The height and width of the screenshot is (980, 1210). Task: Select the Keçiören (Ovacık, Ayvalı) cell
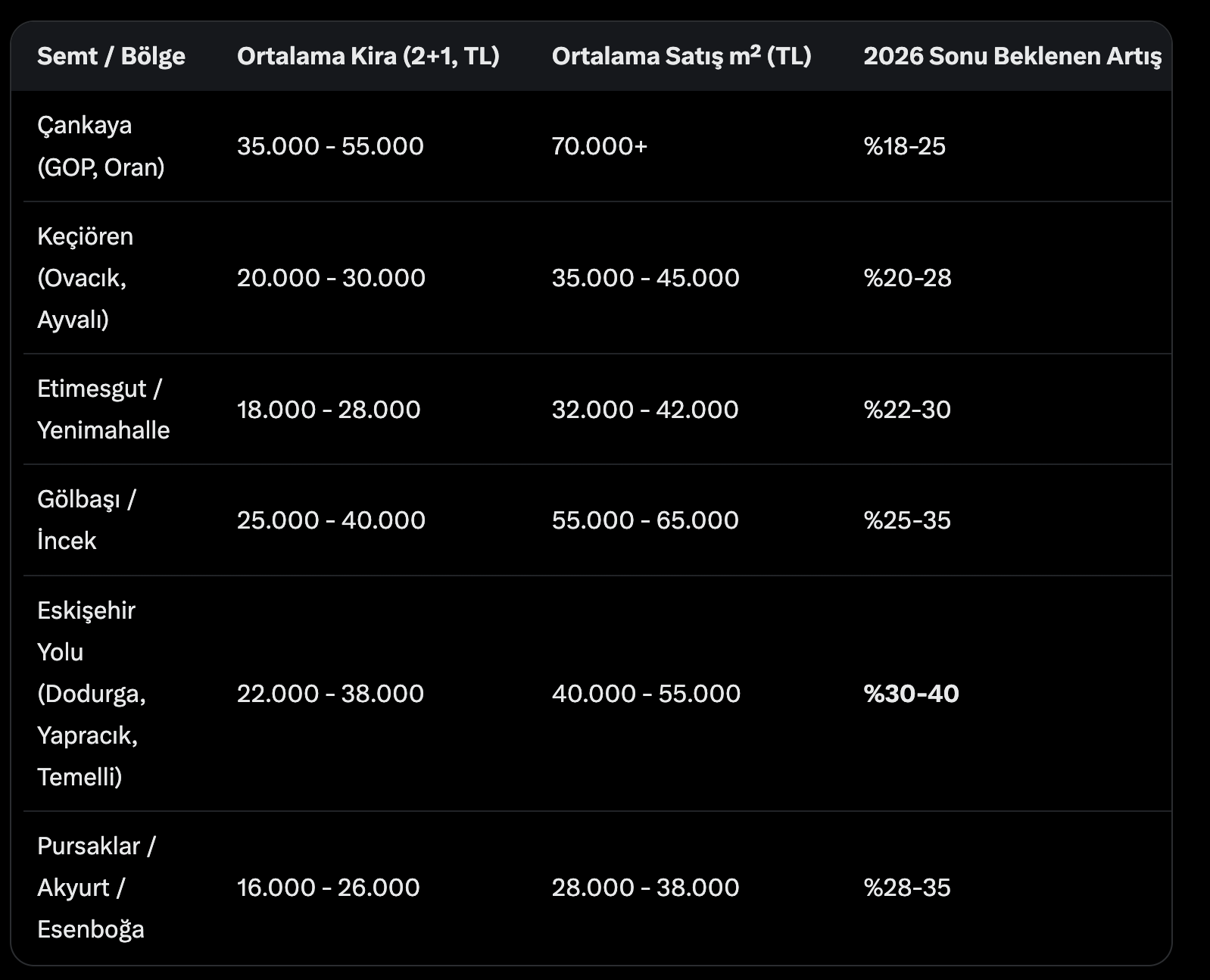click(85, 278)
